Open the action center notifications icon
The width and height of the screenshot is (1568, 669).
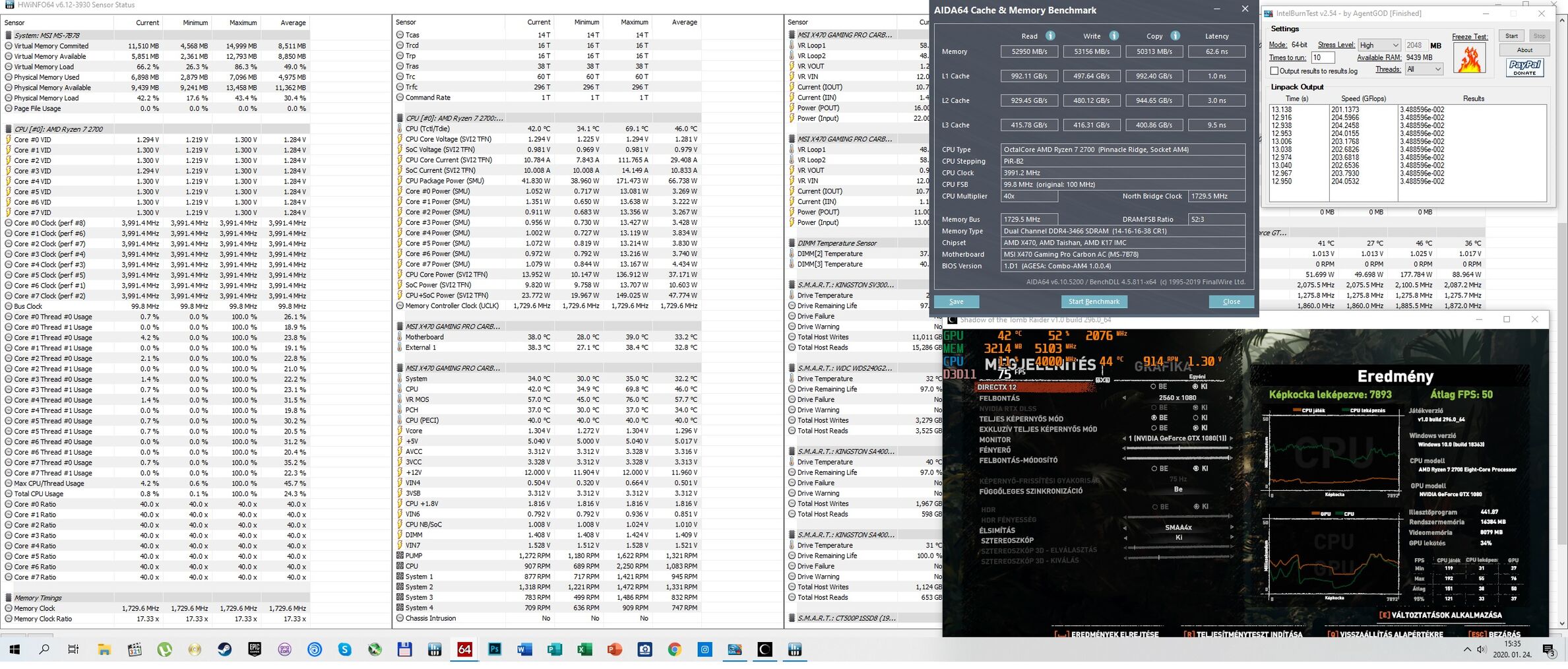[x=1550, y=651]
